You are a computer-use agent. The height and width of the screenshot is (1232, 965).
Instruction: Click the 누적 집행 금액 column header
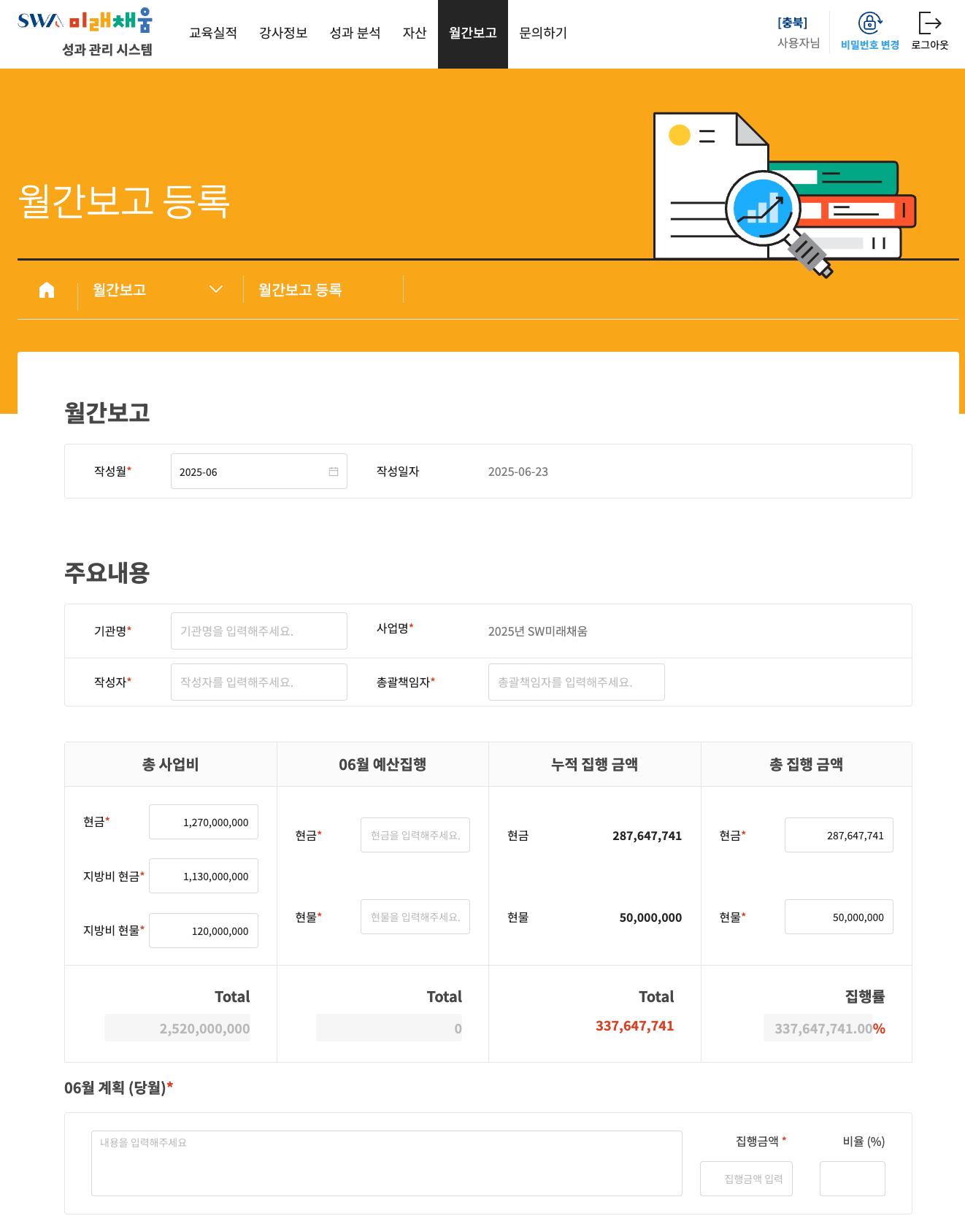click(x=595, y=764)
